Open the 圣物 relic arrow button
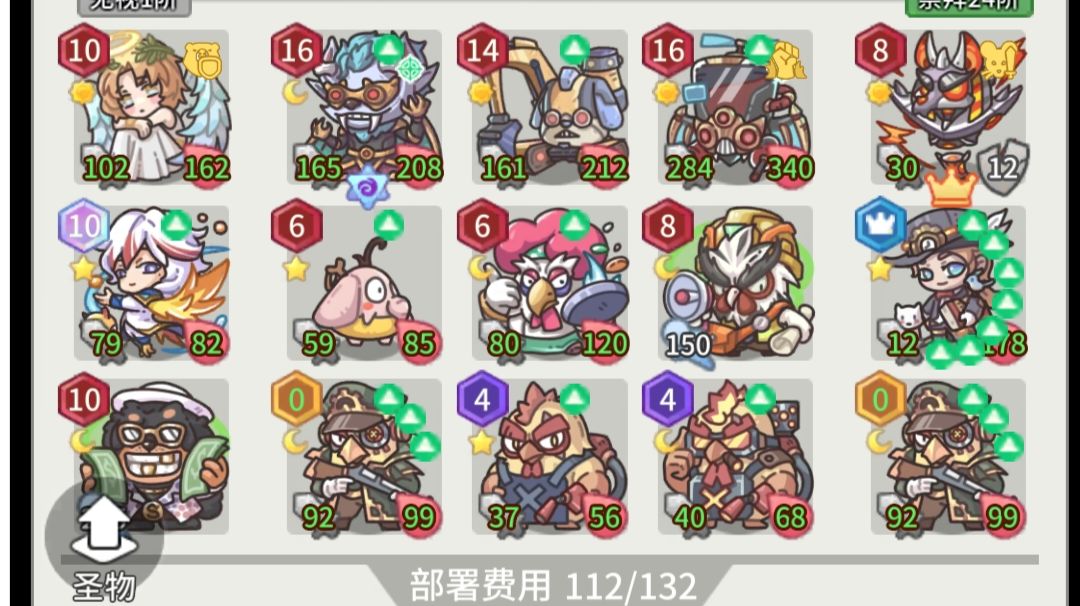The height and width of the screenshot is (606, 1080). tap(104, 530)
